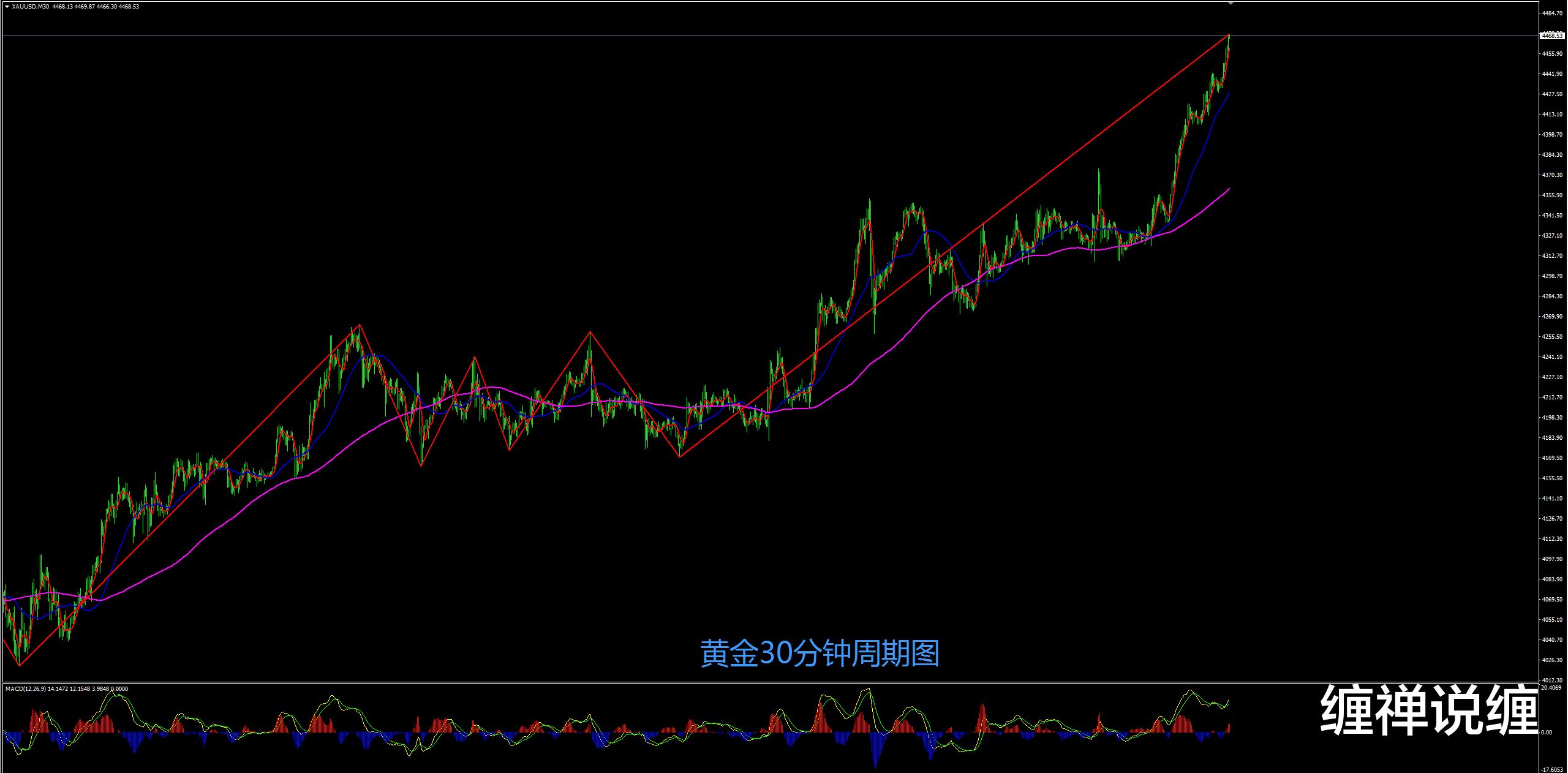Click the triangle beside XAUUSD,M30 title

(7, 7)
